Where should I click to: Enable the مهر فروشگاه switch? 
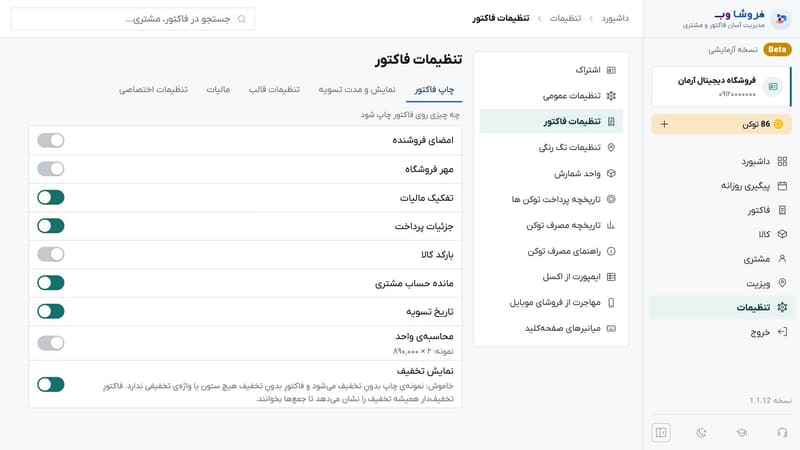tap(51, 169)
